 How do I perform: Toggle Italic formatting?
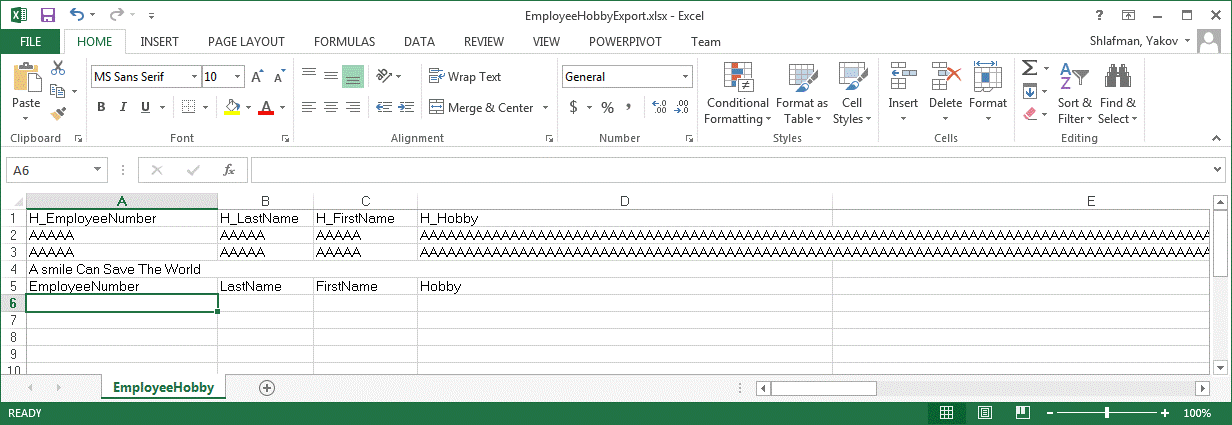pos(124,107)
